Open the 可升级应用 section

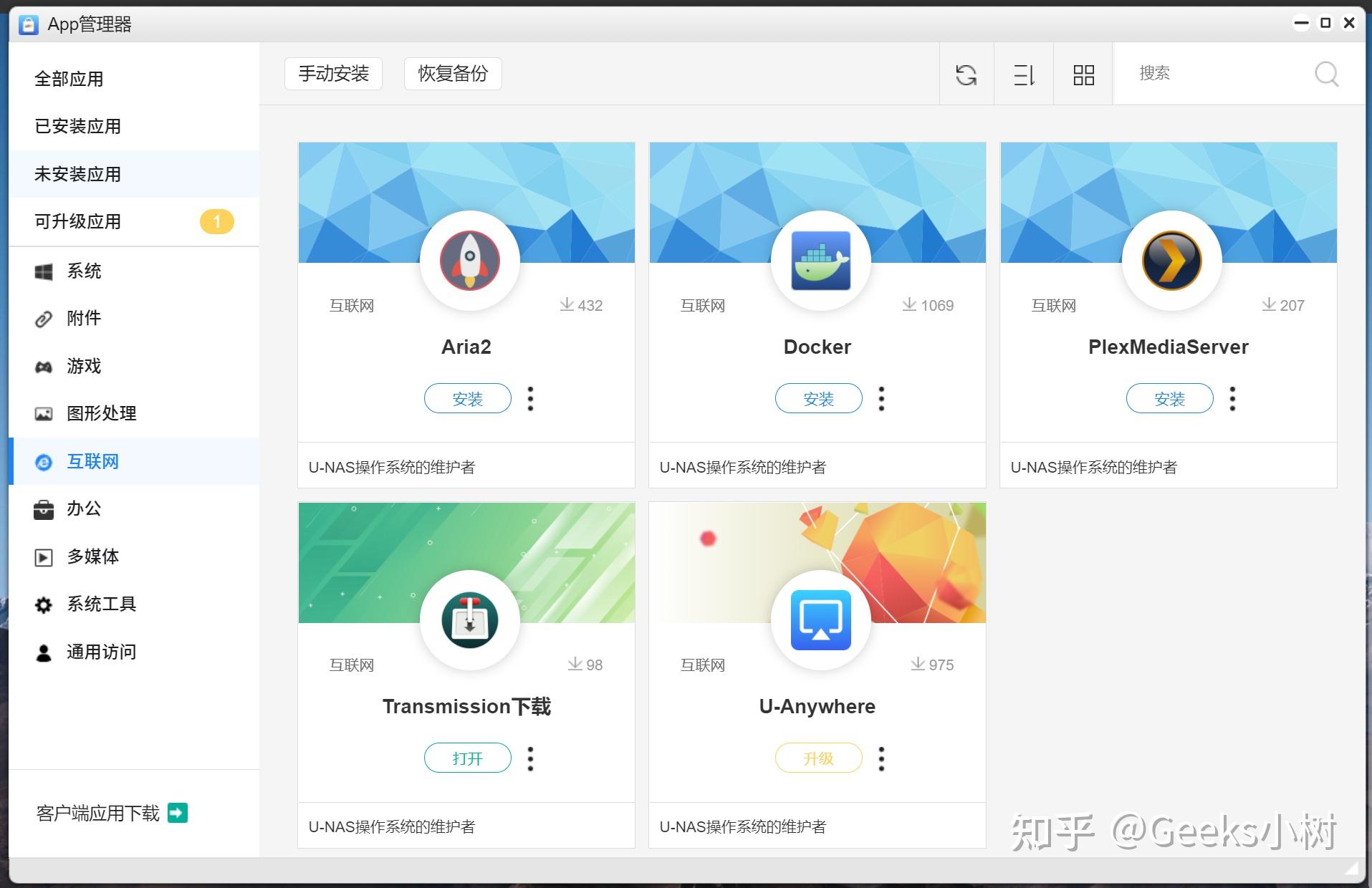(134, 221)
